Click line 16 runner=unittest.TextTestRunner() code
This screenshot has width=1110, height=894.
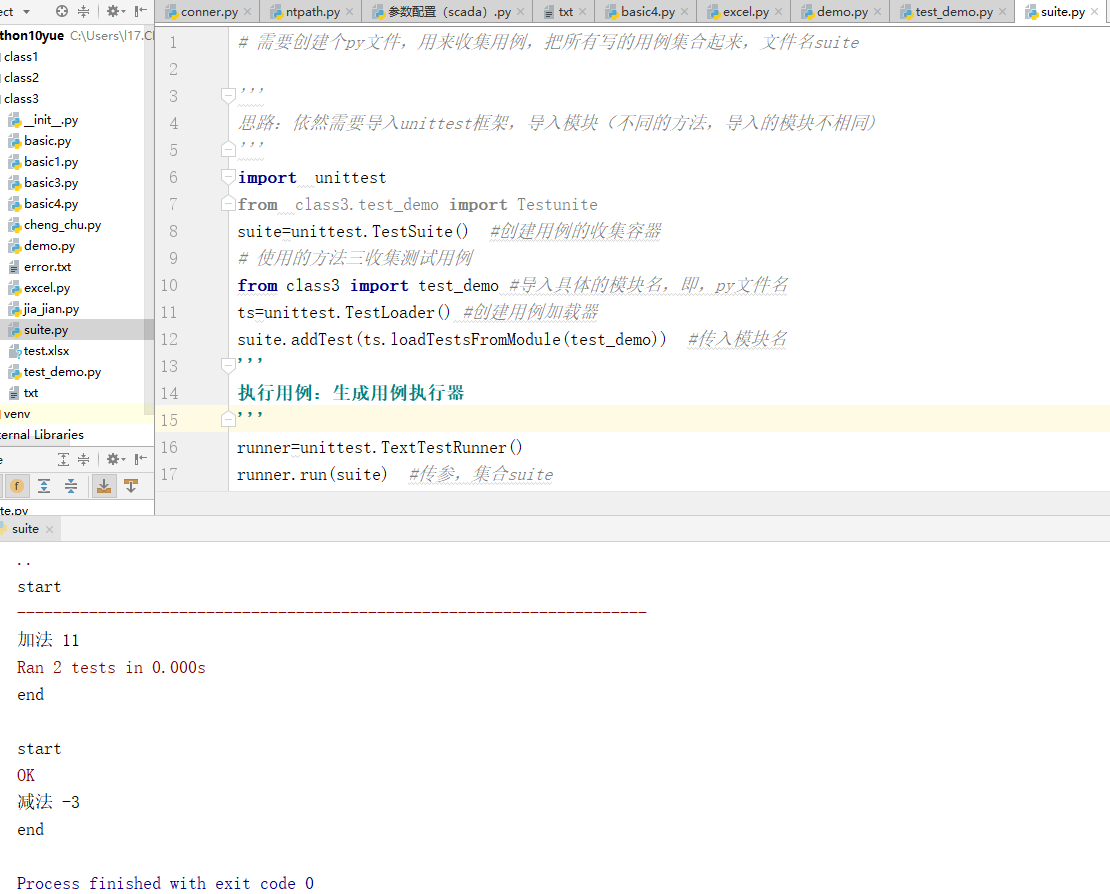pos(379,447)
